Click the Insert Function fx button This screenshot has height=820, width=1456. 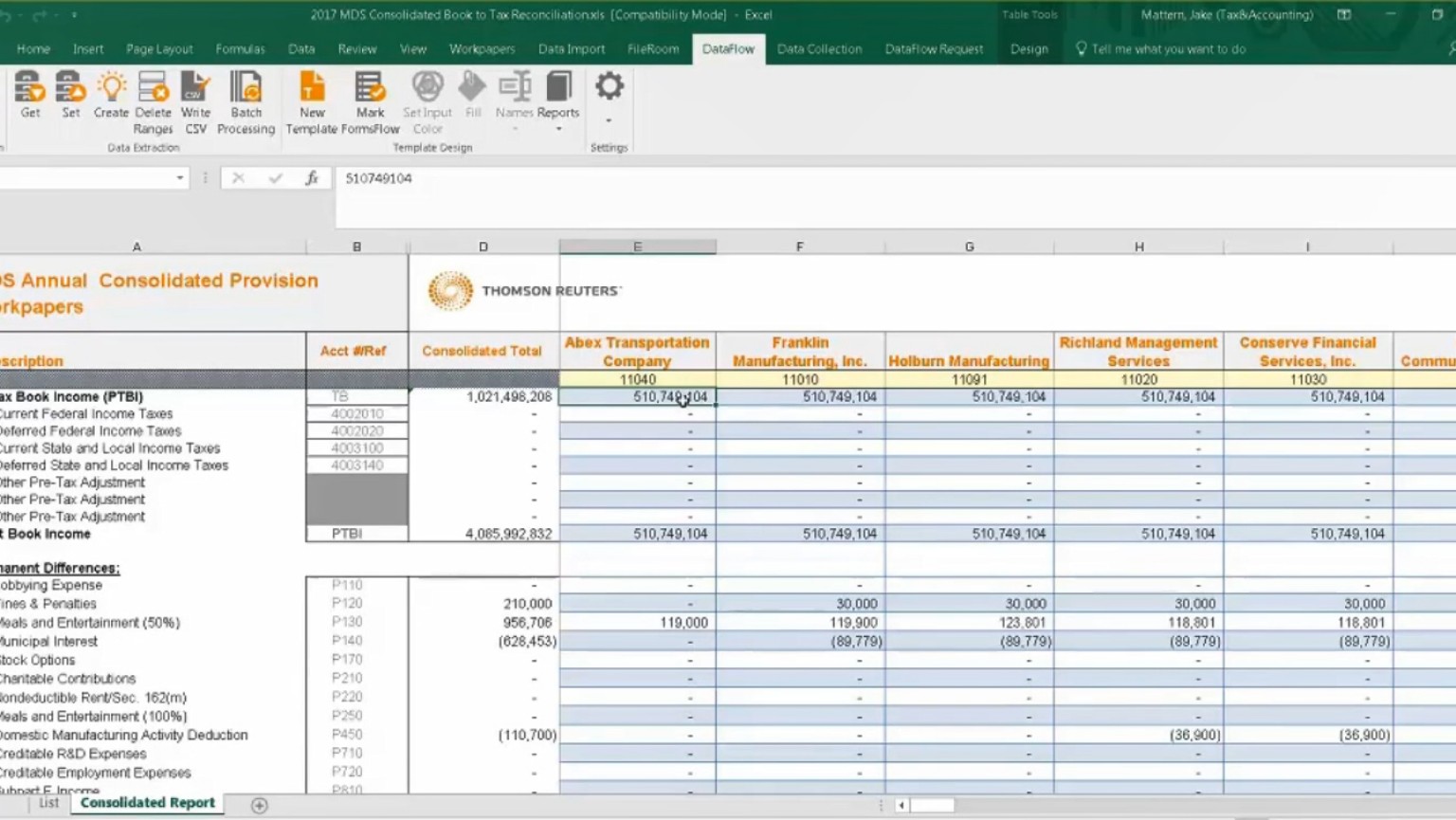311,178
